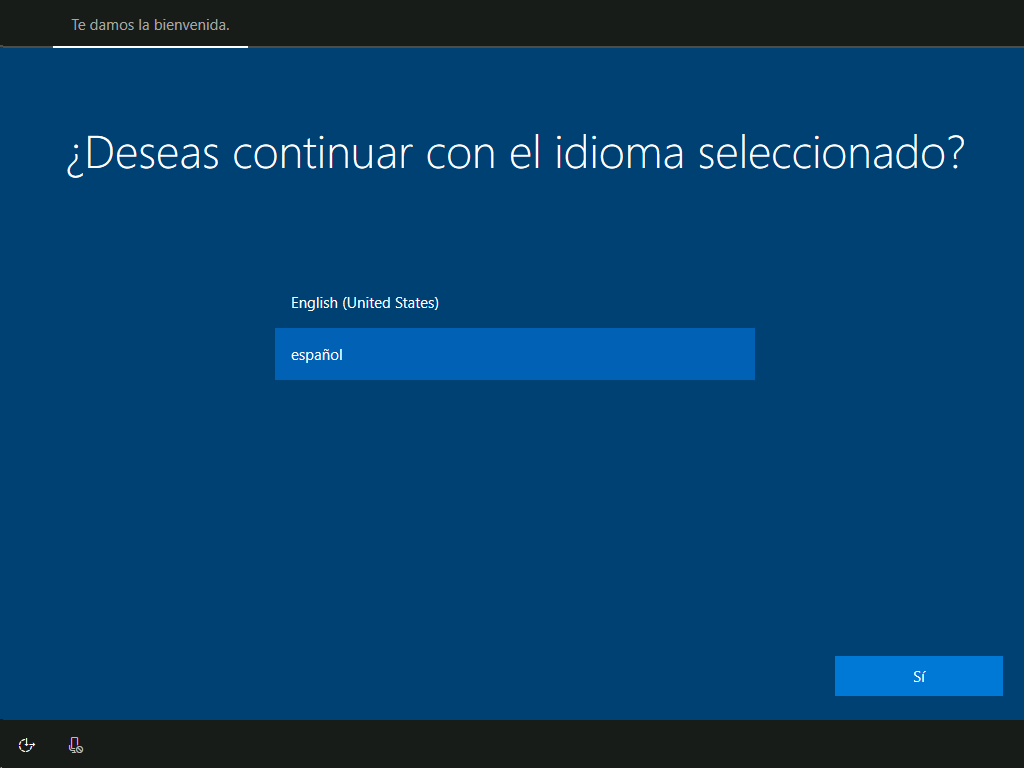Image resolution: width=1024 pixels, height=768 pixels.
Task: Click the highlighted español row
Action: [514, 354]
